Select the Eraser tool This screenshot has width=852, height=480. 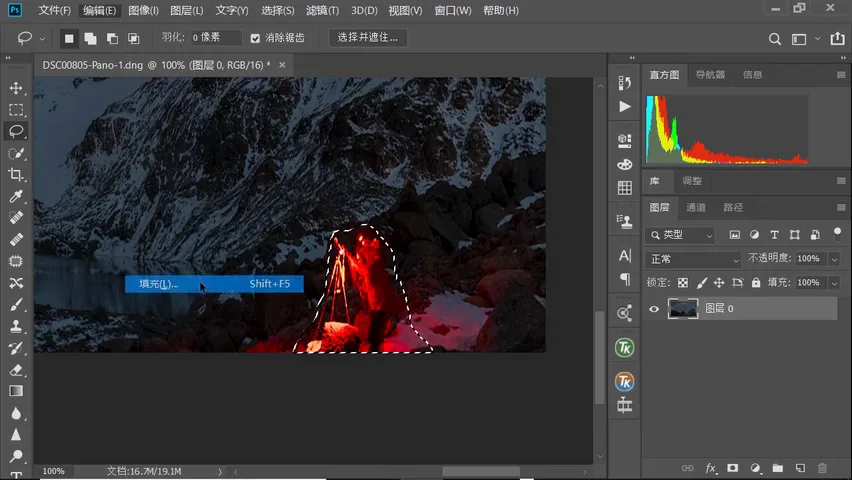(x=16, y=370)
